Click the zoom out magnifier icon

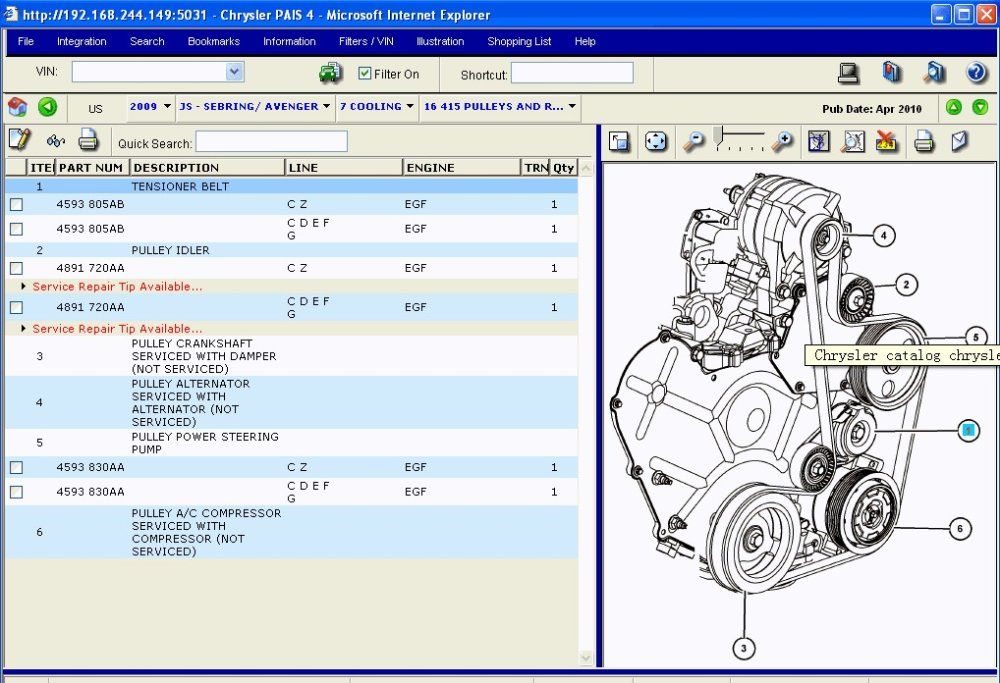click(694, 141)
